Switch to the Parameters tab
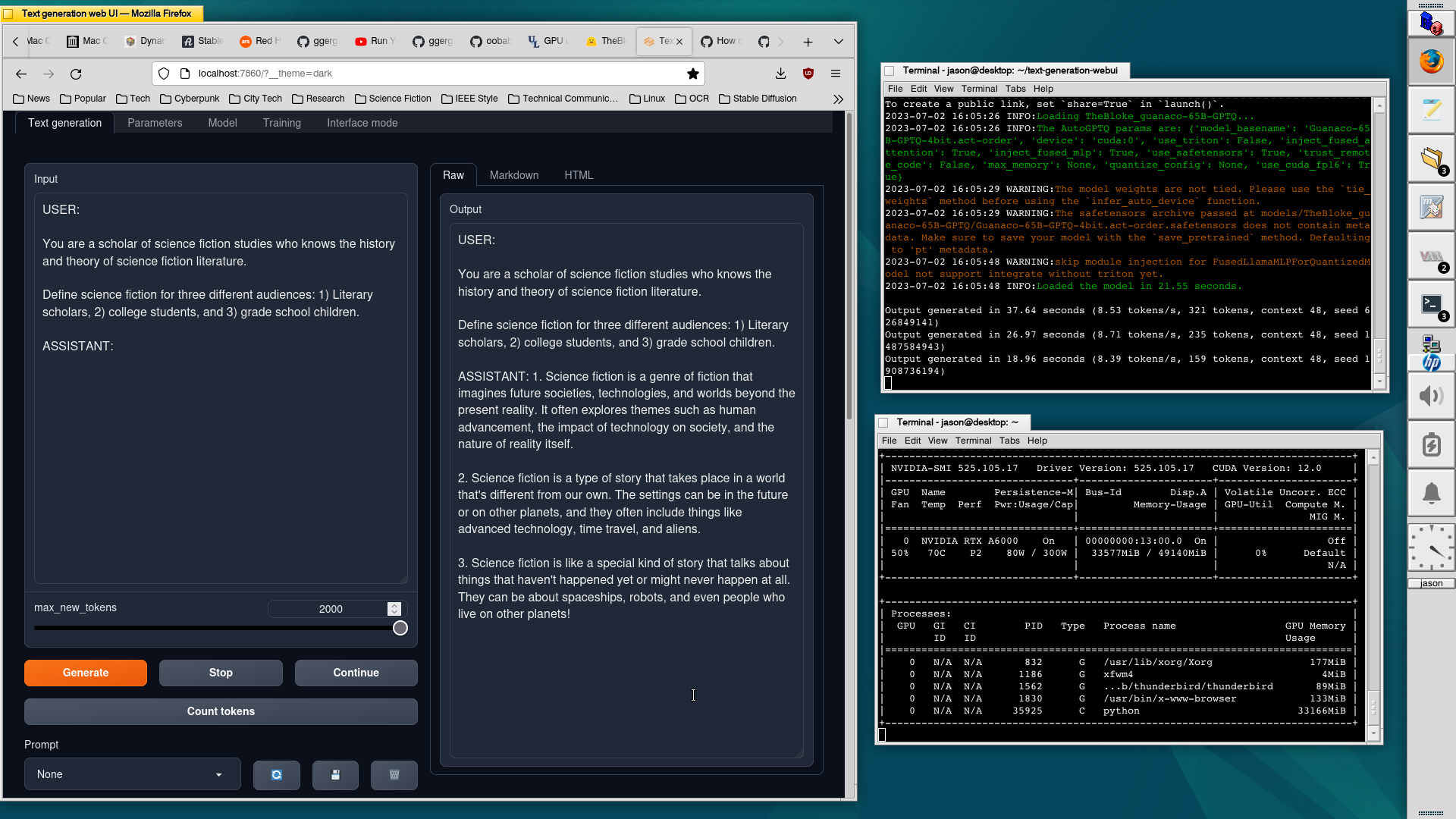The height and width of the screenshot is (819, 1456). (x=155, y=123)
